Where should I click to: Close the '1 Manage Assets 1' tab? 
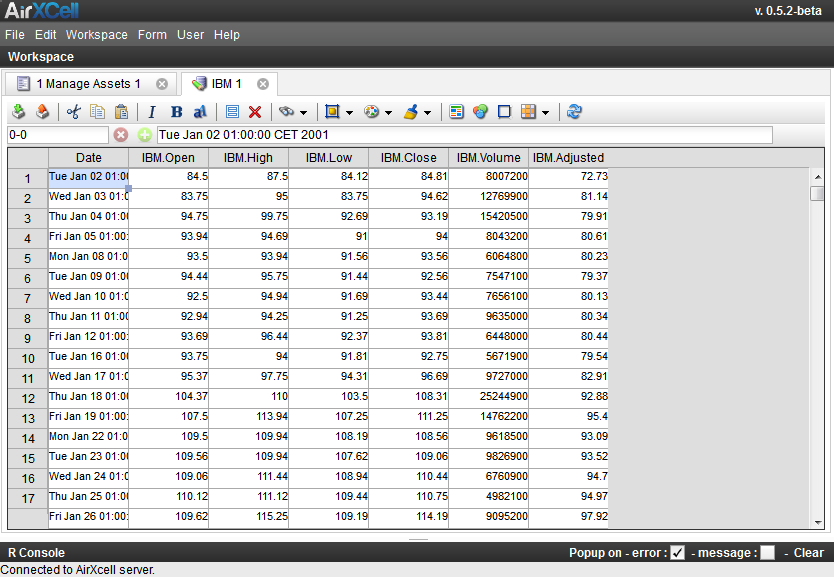click(162, 84)
